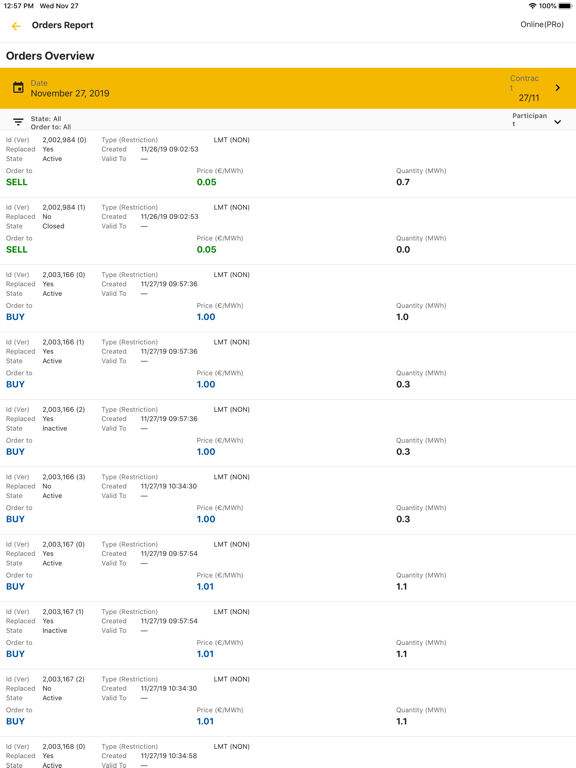Select order Id 2,002,984 (1)

pyautogui.click(x=64, y=208)
